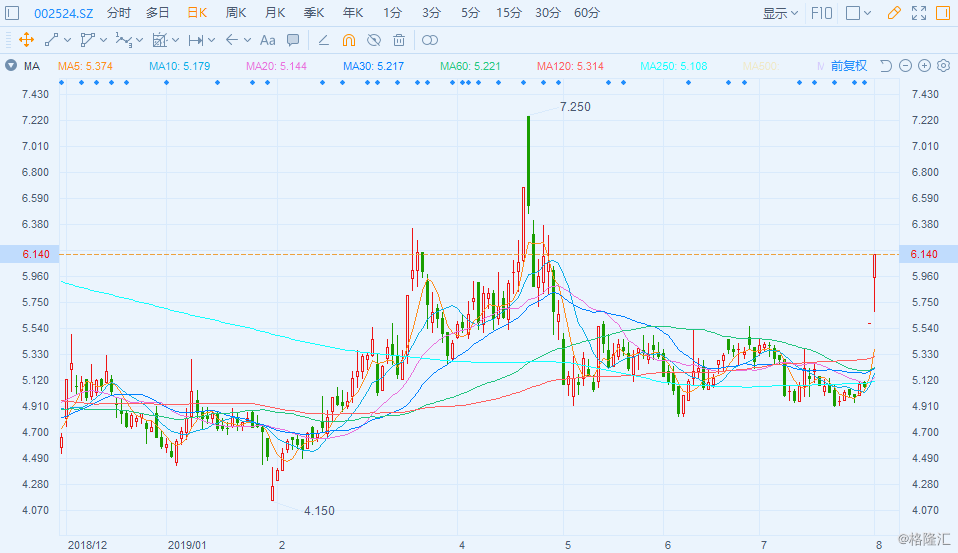Select 3分 three-minute interval
Viewport: 958px width, 553px height.
tap(431, 13)
